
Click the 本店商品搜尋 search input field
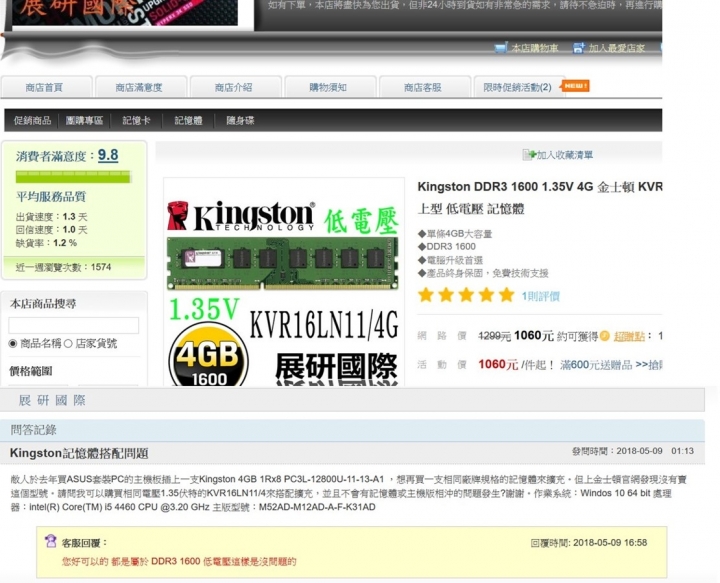[73, 325]
